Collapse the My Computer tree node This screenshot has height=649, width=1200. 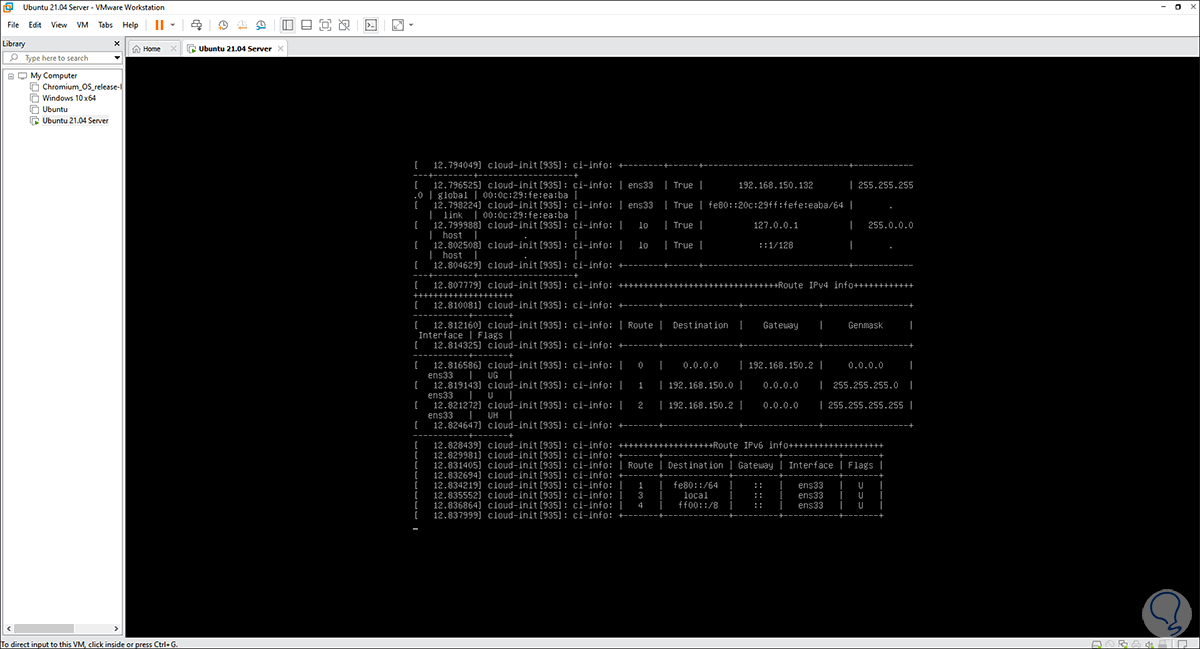point(11,76)
